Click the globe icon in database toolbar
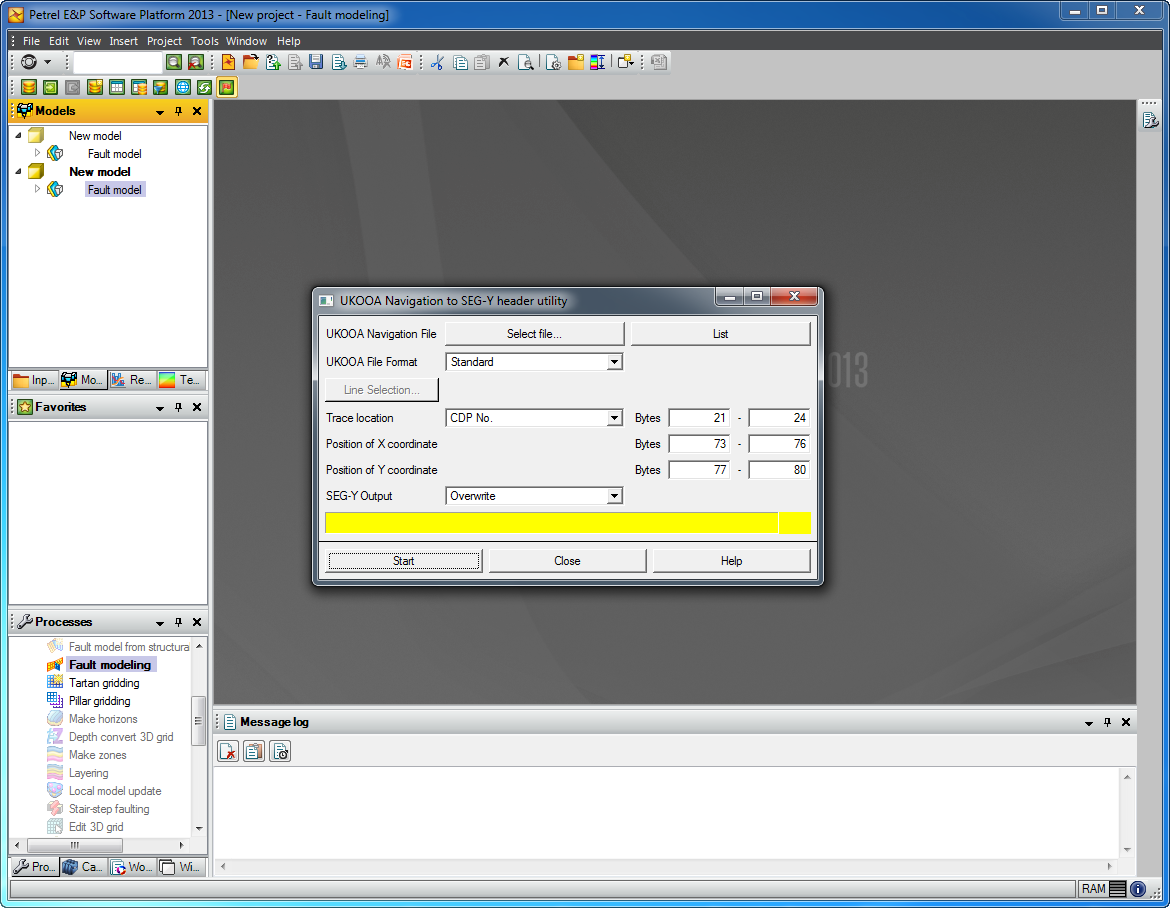This screenshot has height=908, width=1170. point(183,87)
